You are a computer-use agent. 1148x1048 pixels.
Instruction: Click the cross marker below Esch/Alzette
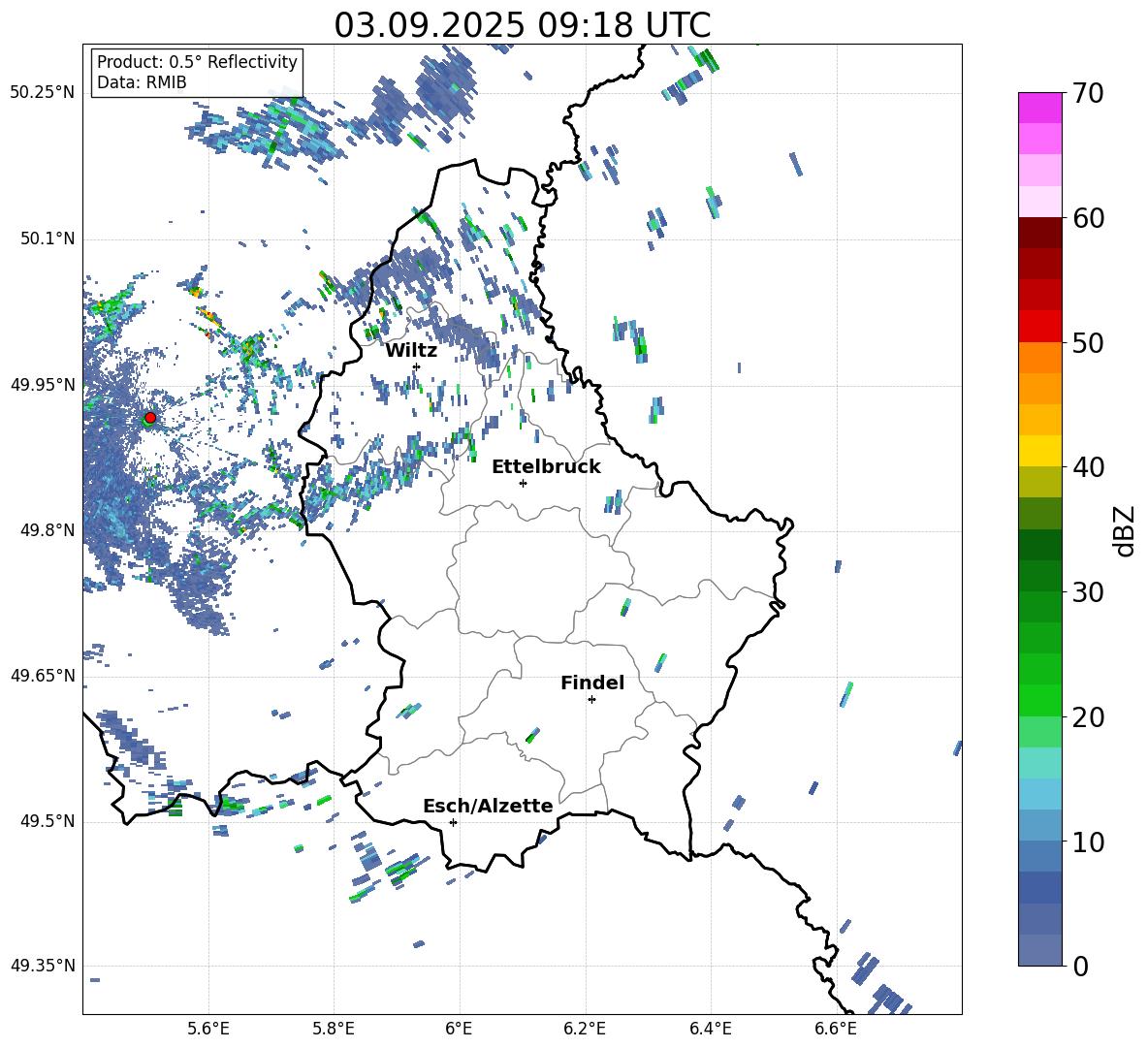point(453,822)
